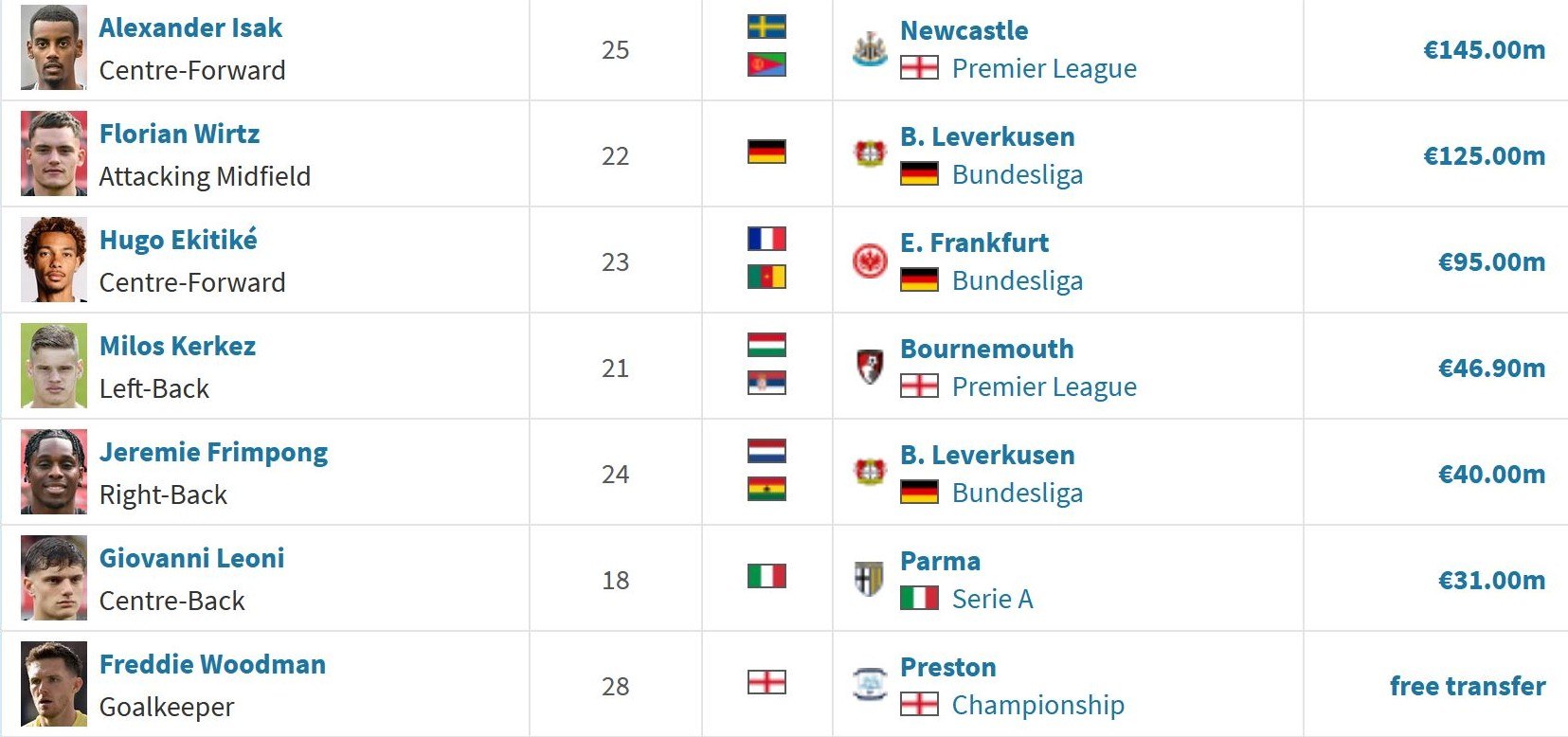Click Leverkusen crest in Florian Wirtz row
The height and width of the screenshot is (737, 1568).
(869, 155)
